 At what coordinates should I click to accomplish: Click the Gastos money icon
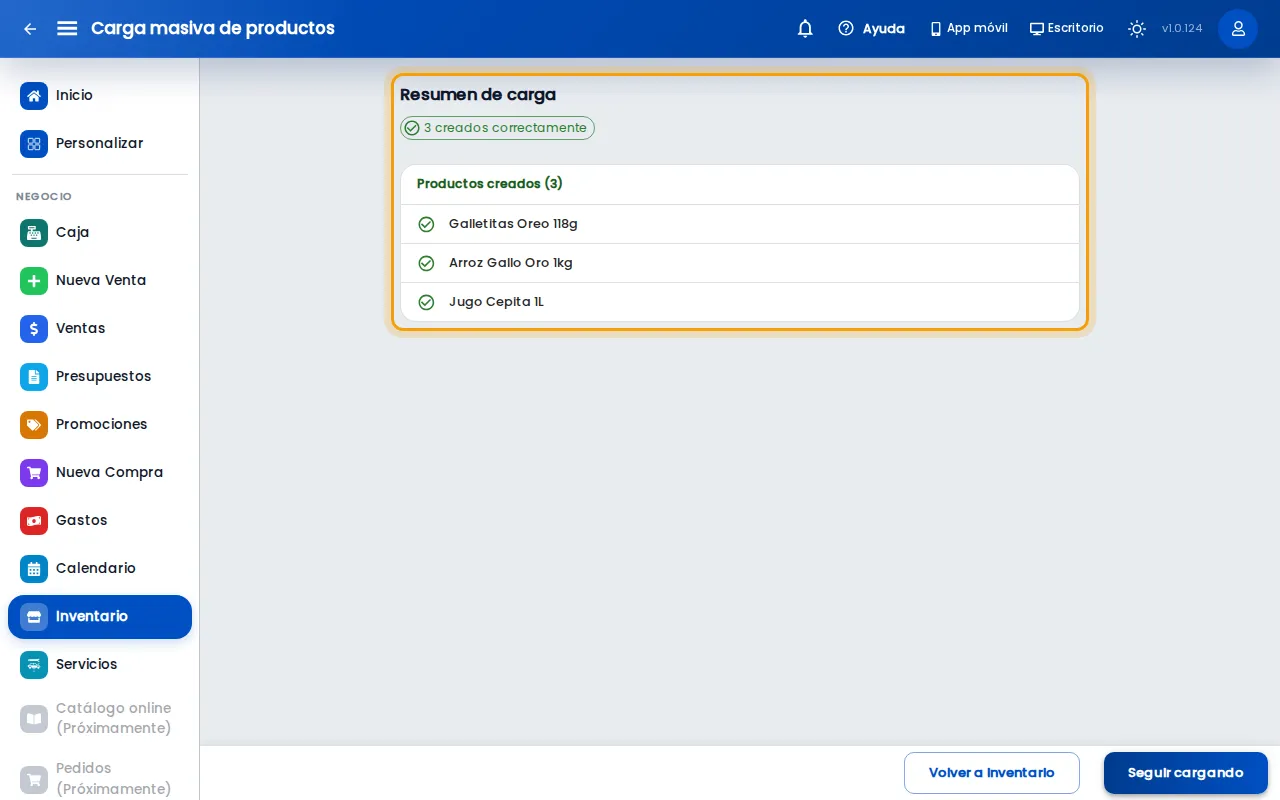34,521
